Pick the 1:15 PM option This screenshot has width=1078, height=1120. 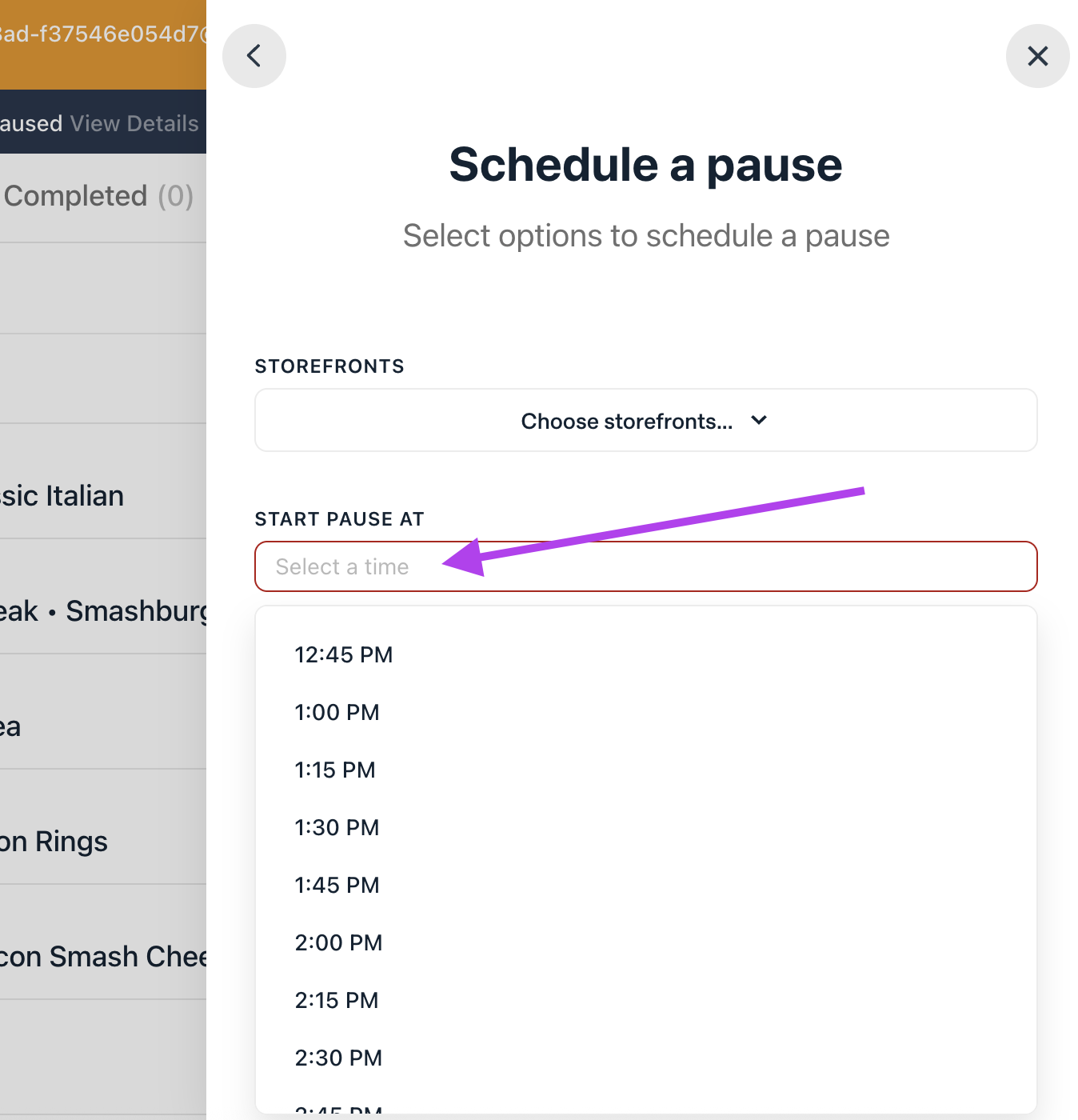(335, 770)
